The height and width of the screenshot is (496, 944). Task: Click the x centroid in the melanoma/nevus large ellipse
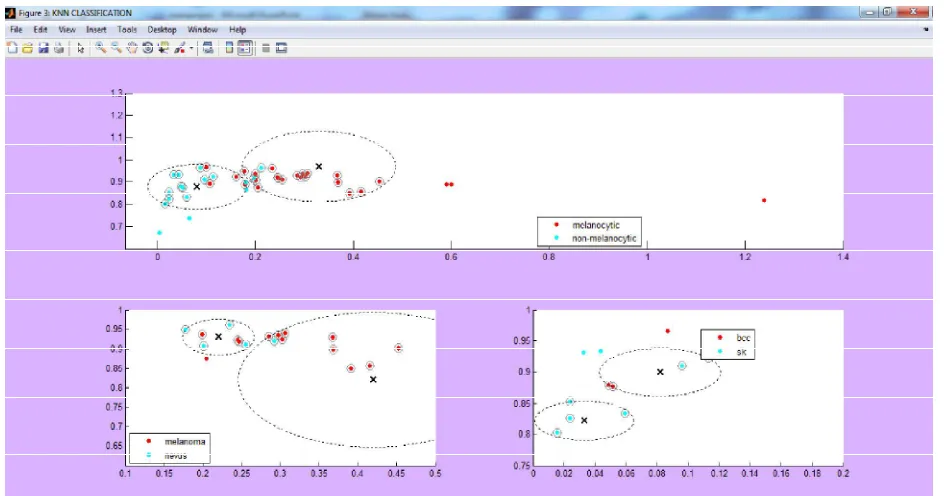coord(373,379)
